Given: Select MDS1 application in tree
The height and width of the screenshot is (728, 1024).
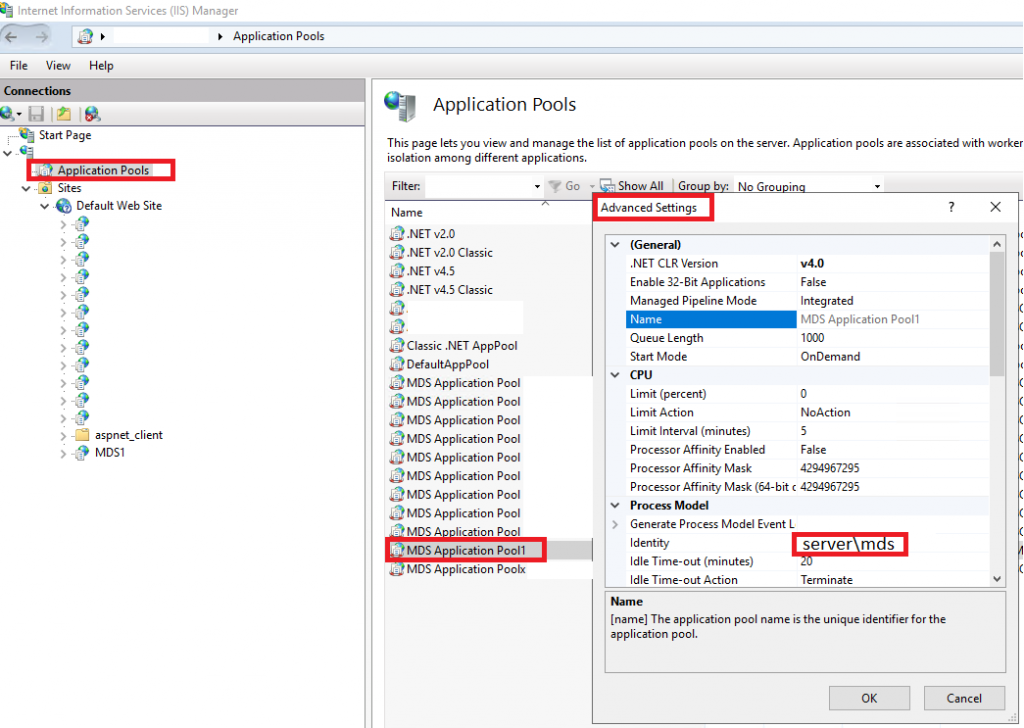Looking at the screenshot, I should pos(110,452).
